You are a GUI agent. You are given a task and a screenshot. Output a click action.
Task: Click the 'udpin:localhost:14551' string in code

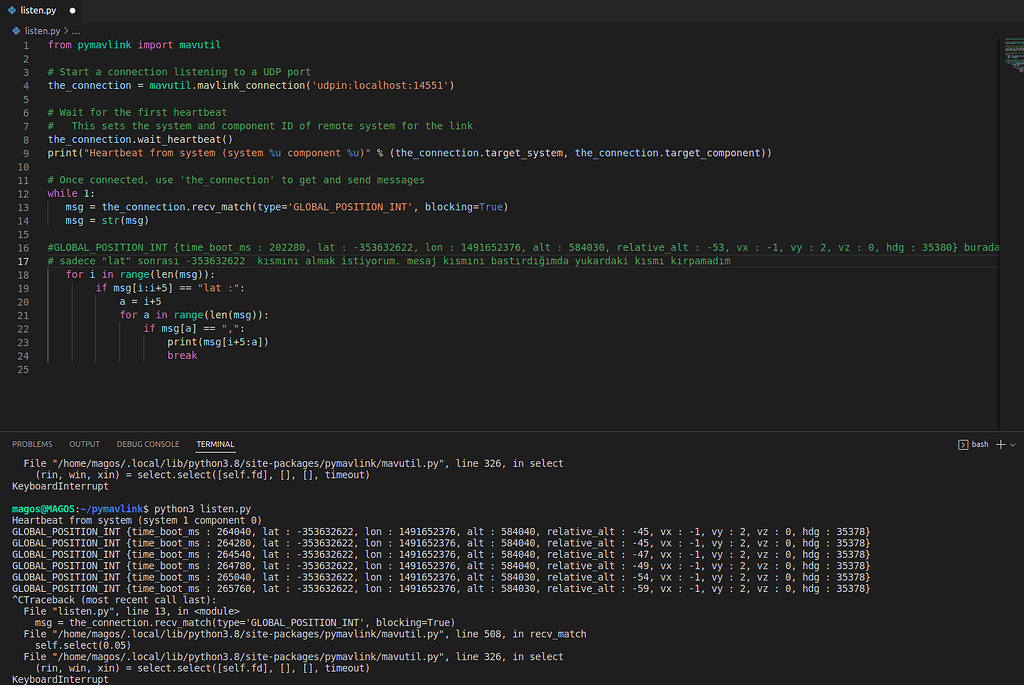click(x=381, y=85)
